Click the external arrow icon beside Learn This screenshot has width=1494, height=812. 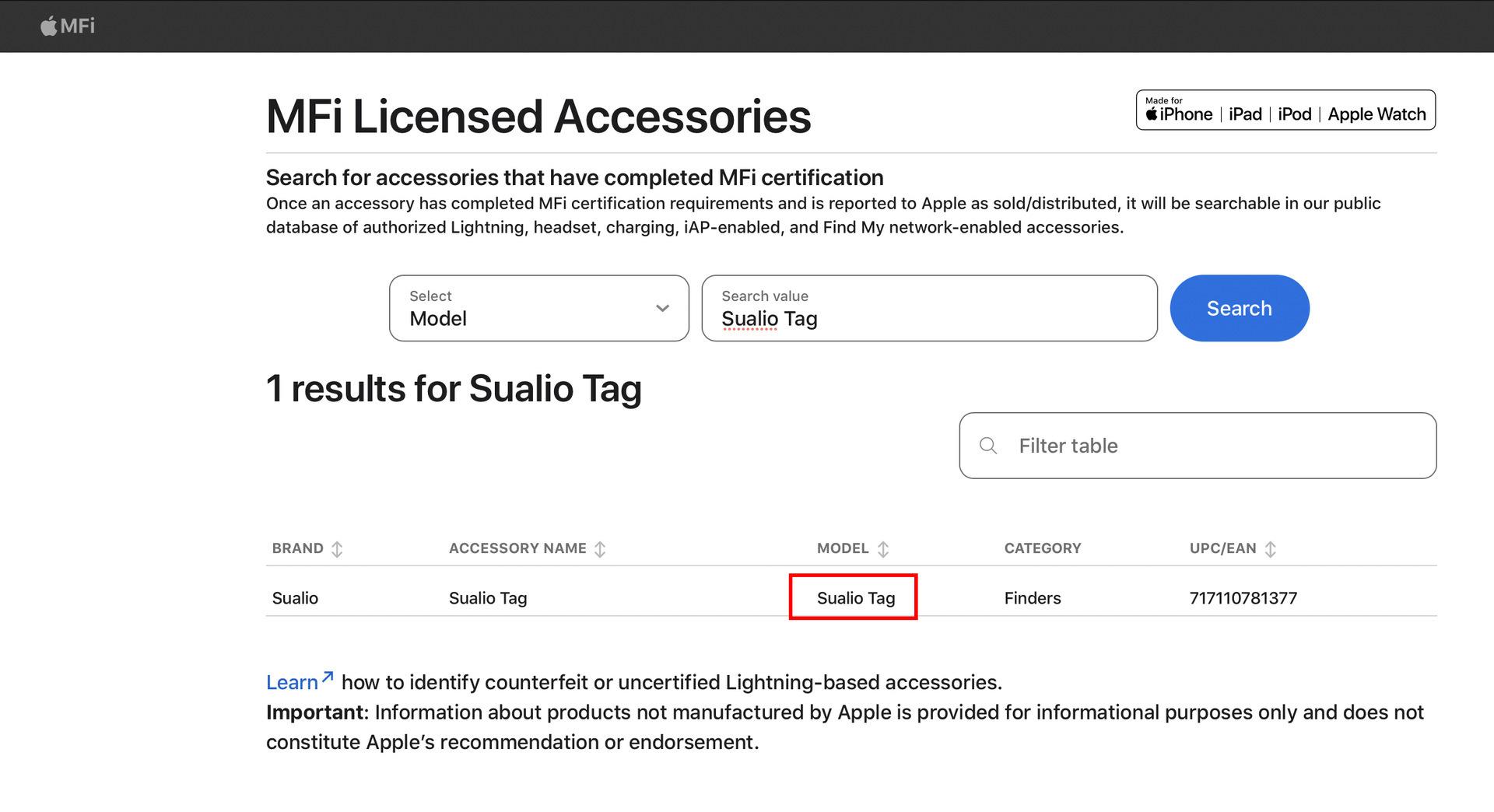click(x=328, y=677)
